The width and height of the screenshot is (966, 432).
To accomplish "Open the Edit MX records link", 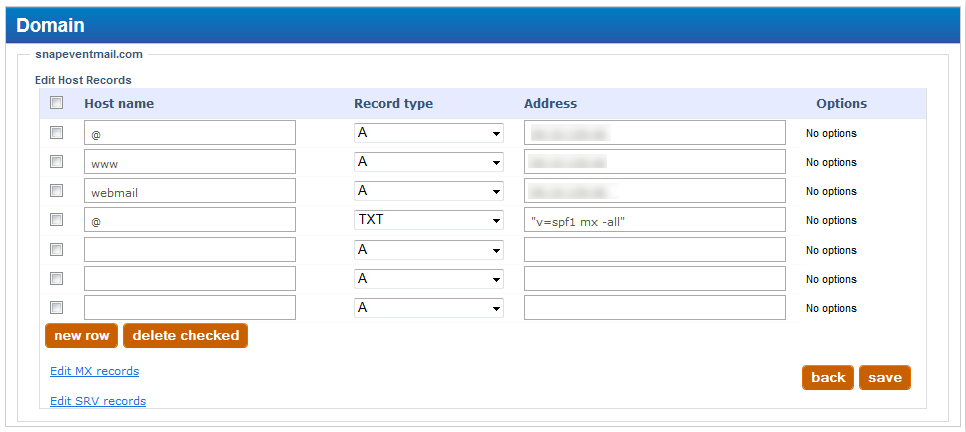I will coord(94,371).
